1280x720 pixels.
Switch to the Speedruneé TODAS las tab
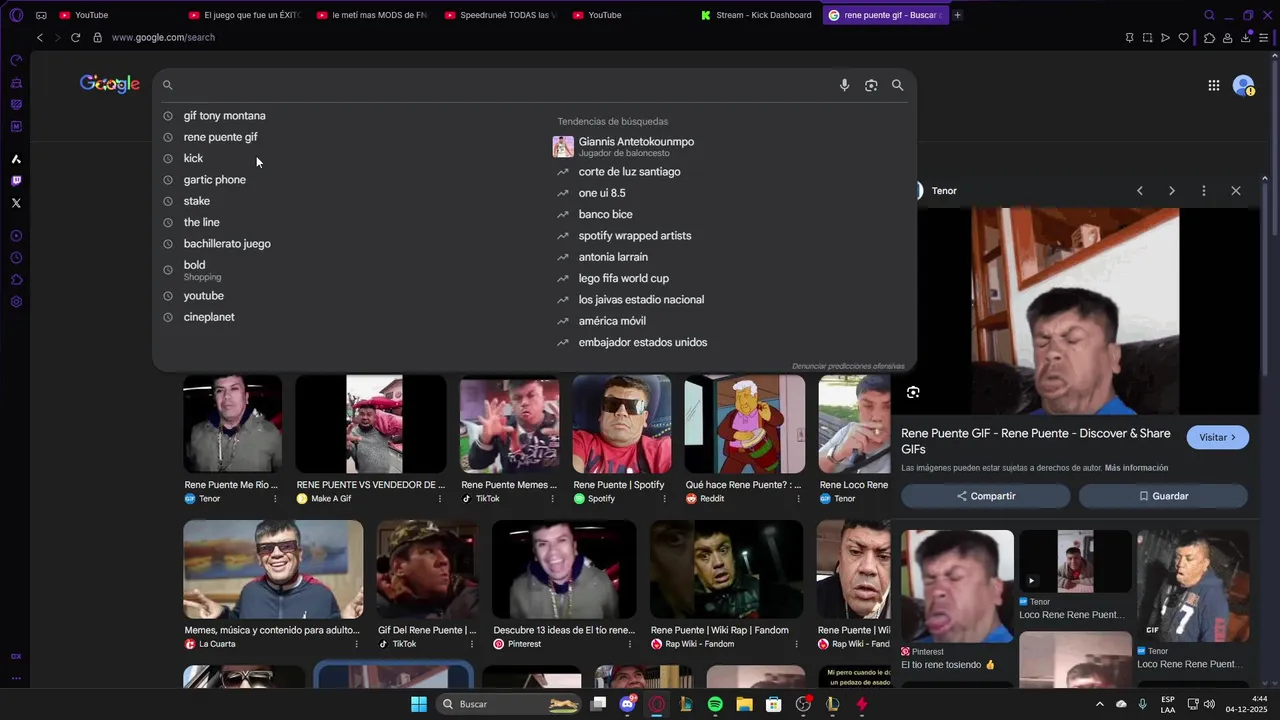click(502, 15)
